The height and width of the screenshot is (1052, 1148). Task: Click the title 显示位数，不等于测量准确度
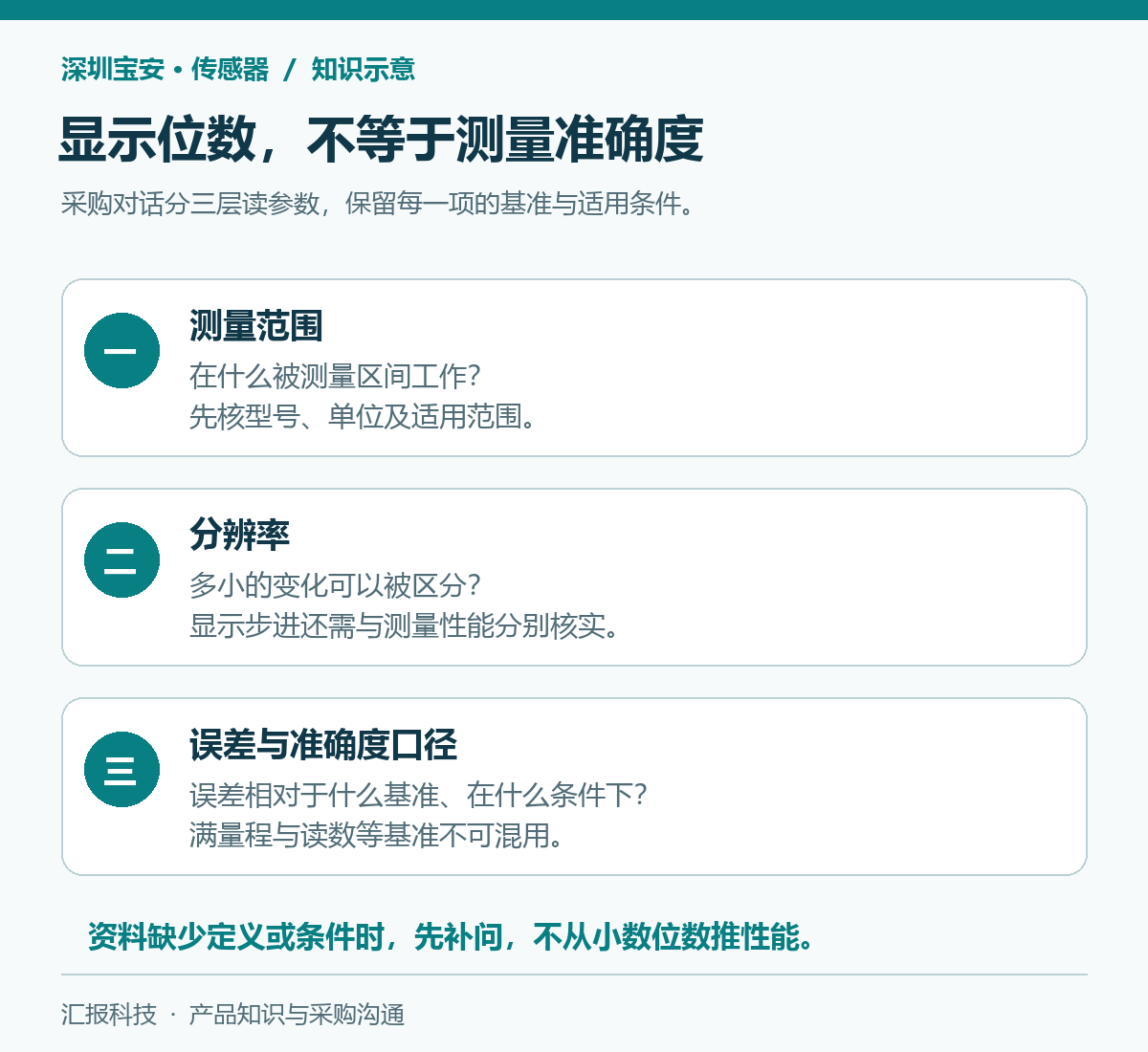[x=381, y=140]
